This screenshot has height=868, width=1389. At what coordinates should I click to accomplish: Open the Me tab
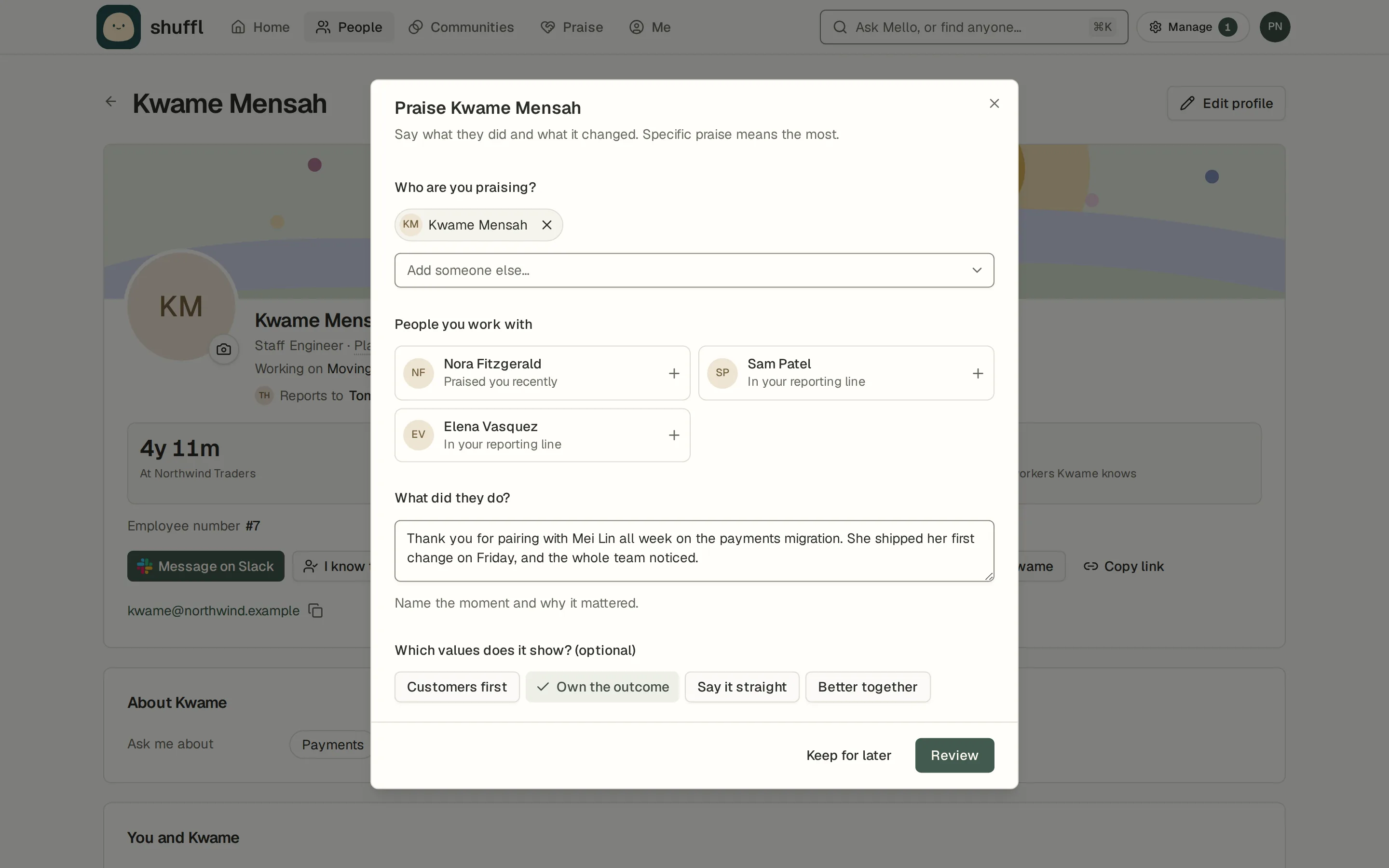[650, 27]
